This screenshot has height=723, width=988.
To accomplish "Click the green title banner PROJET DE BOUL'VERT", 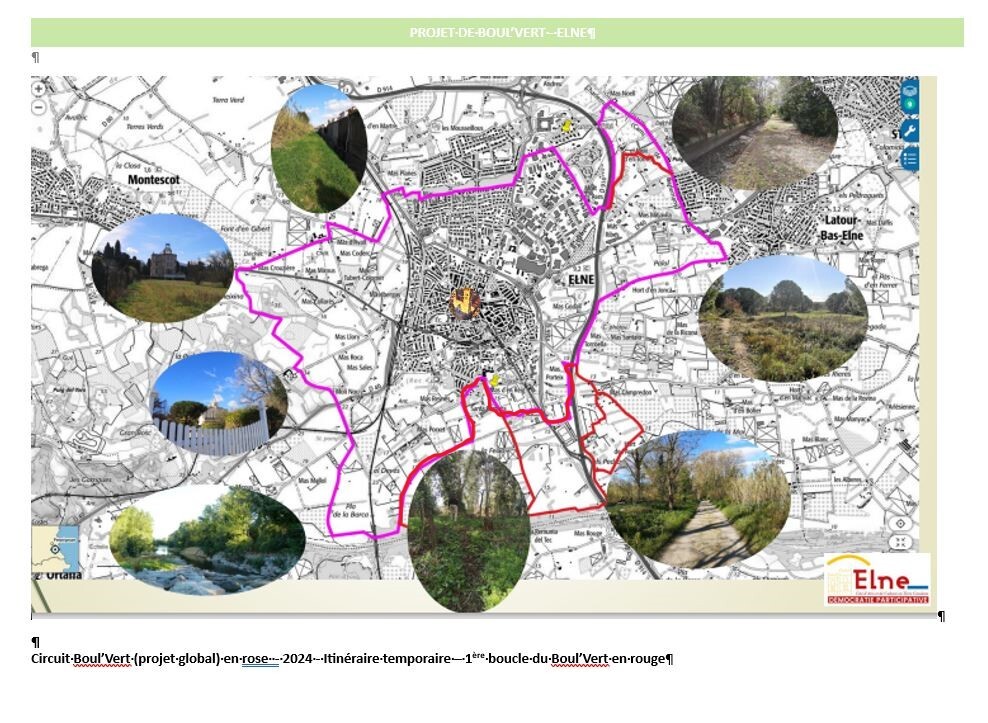I will pos(497,33).
